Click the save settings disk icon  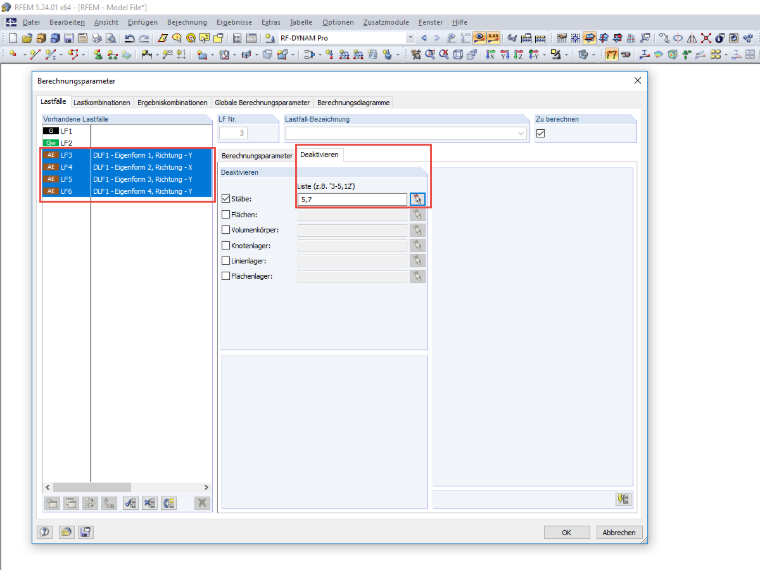(x=86, y=532)
